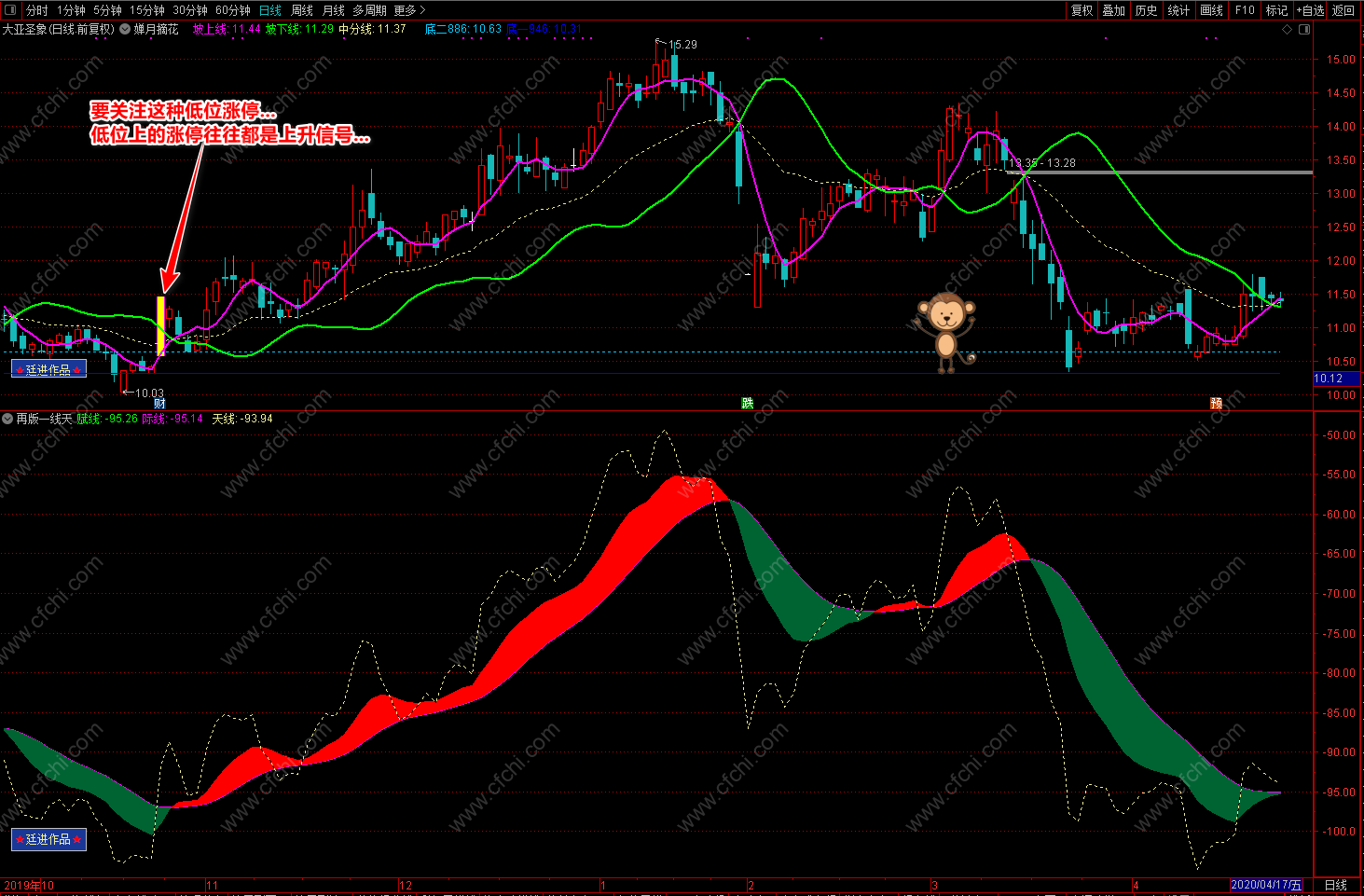
Task: Click the 叠加 overlay button
Action: 1114,10
